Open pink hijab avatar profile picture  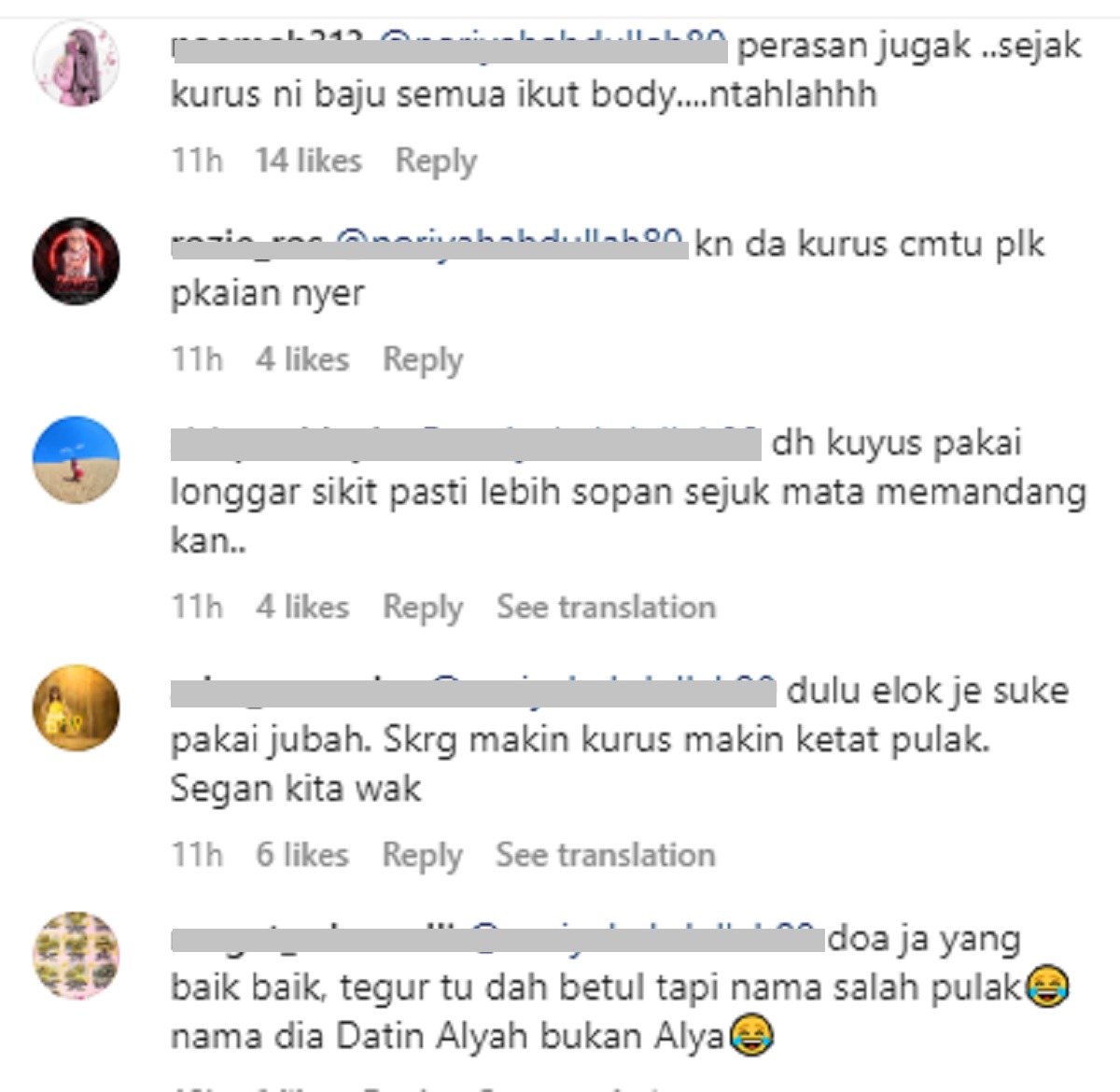[77, 63]
